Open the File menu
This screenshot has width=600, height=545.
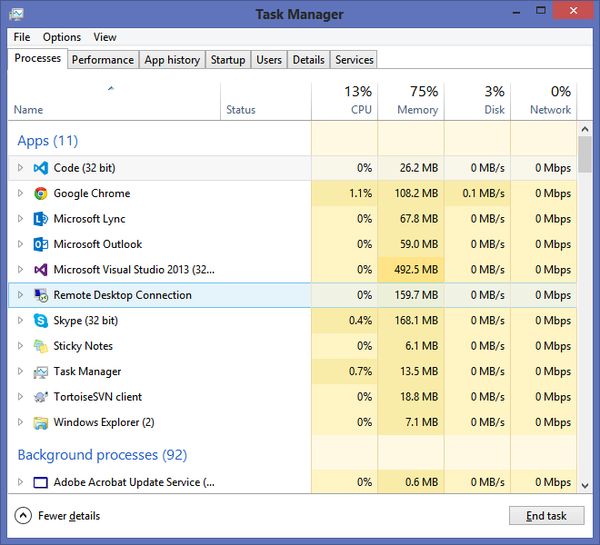pos(22,37)
